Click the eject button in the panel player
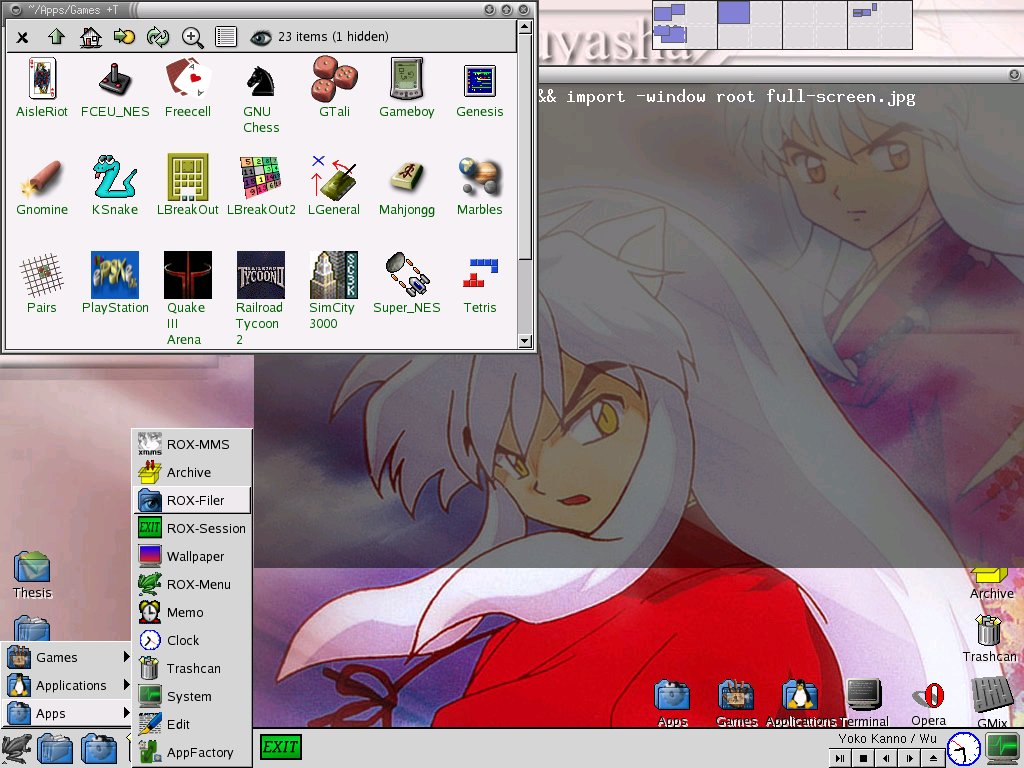Image resolution: width=1024 pixels, height=768 pixels. (933, 758)
